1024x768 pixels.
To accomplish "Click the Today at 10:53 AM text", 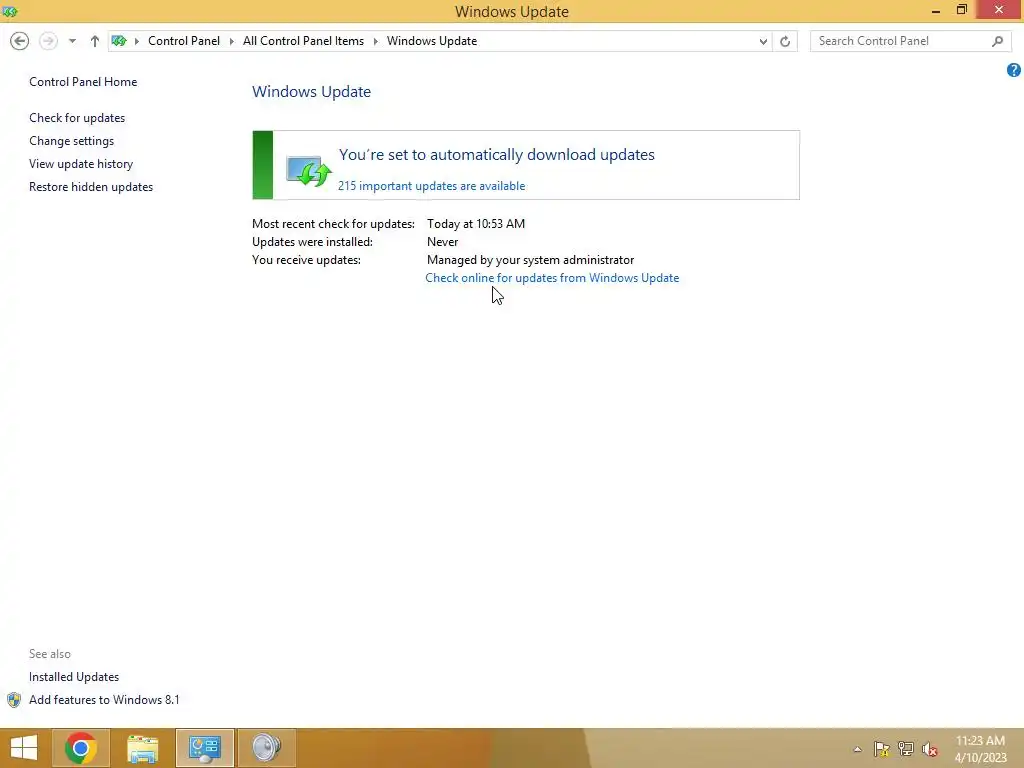I will 475,223.
